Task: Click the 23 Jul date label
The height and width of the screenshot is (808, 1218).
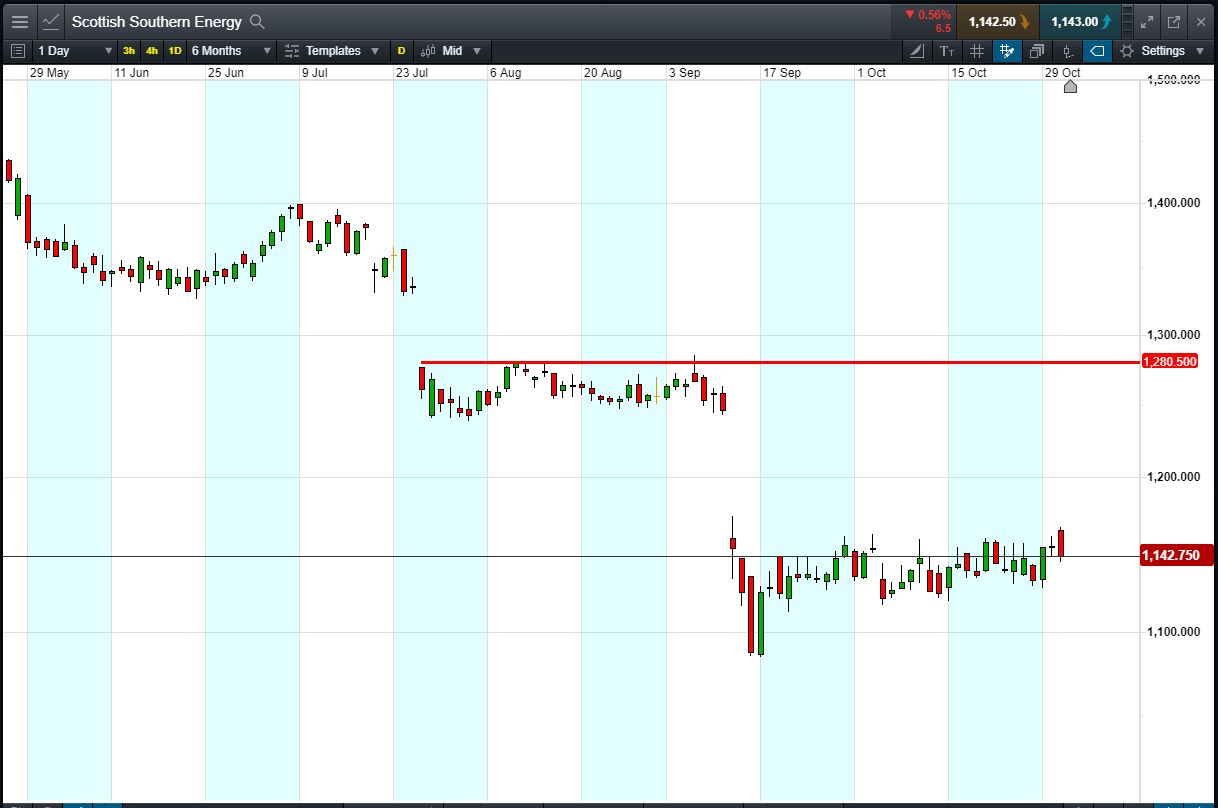Action: tap(412, 73)
